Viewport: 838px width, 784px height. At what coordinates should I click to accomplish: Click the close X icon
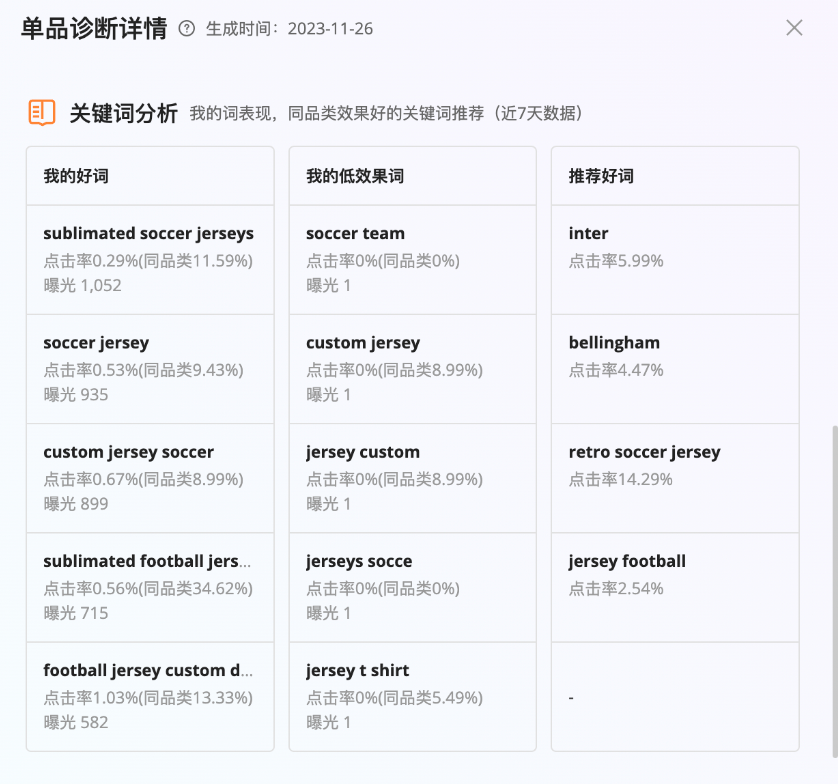click(794, 28)
